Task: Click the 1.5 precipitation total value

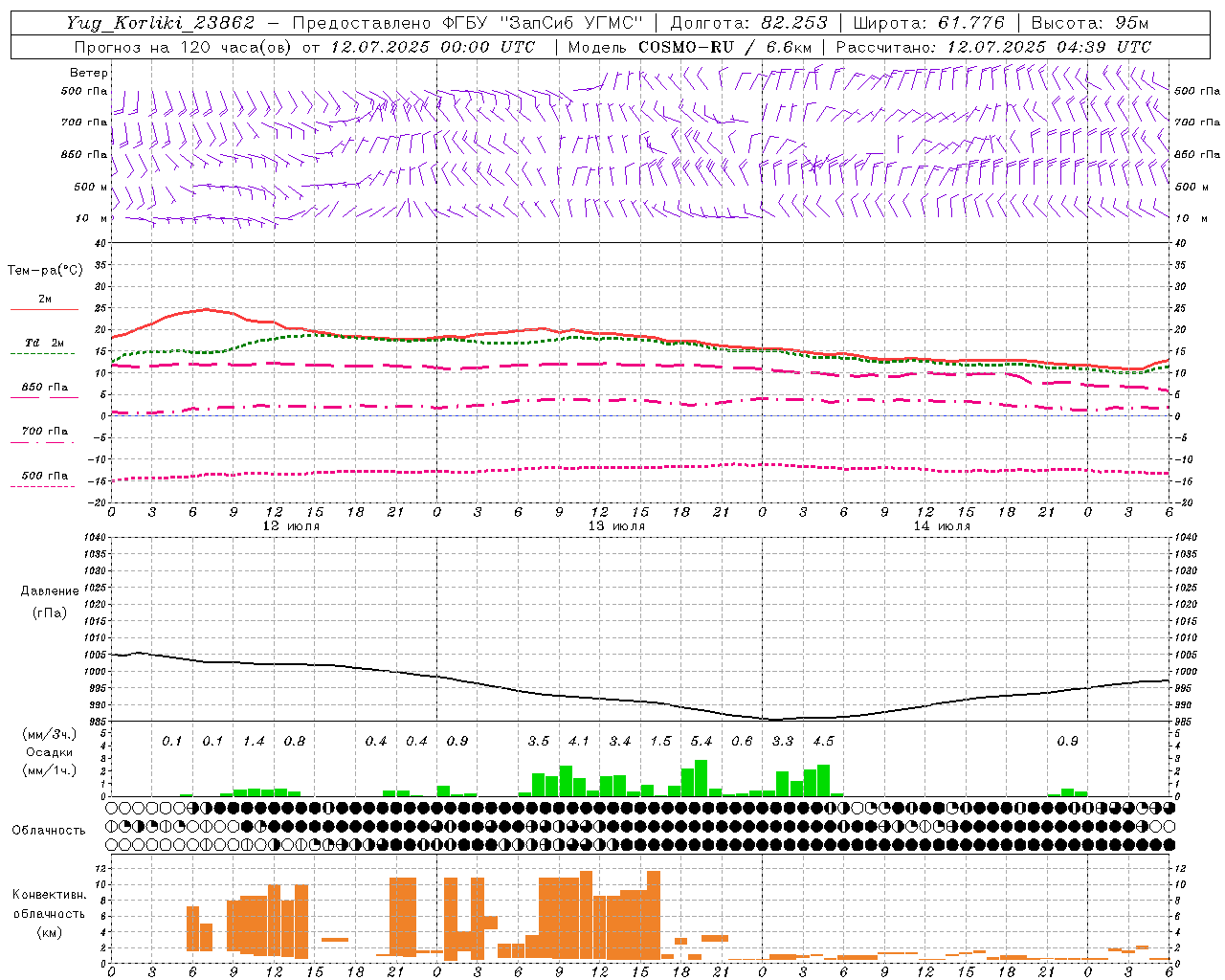Action: click(660, 742)
